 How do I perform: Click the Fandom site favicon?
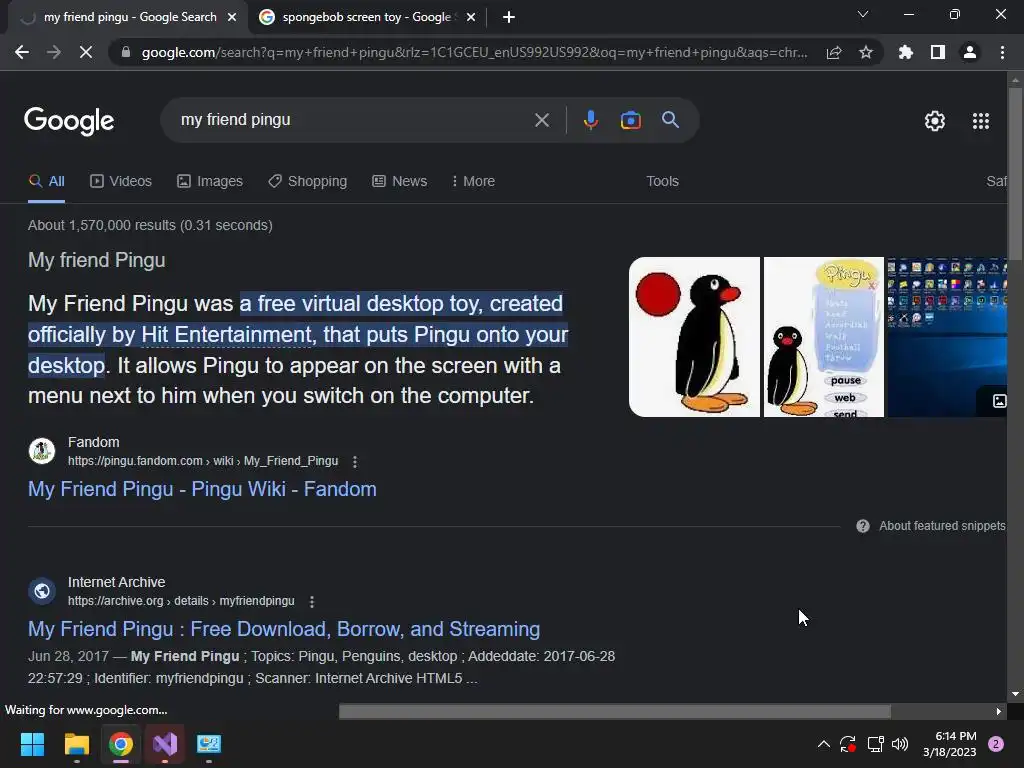point(42,451)
